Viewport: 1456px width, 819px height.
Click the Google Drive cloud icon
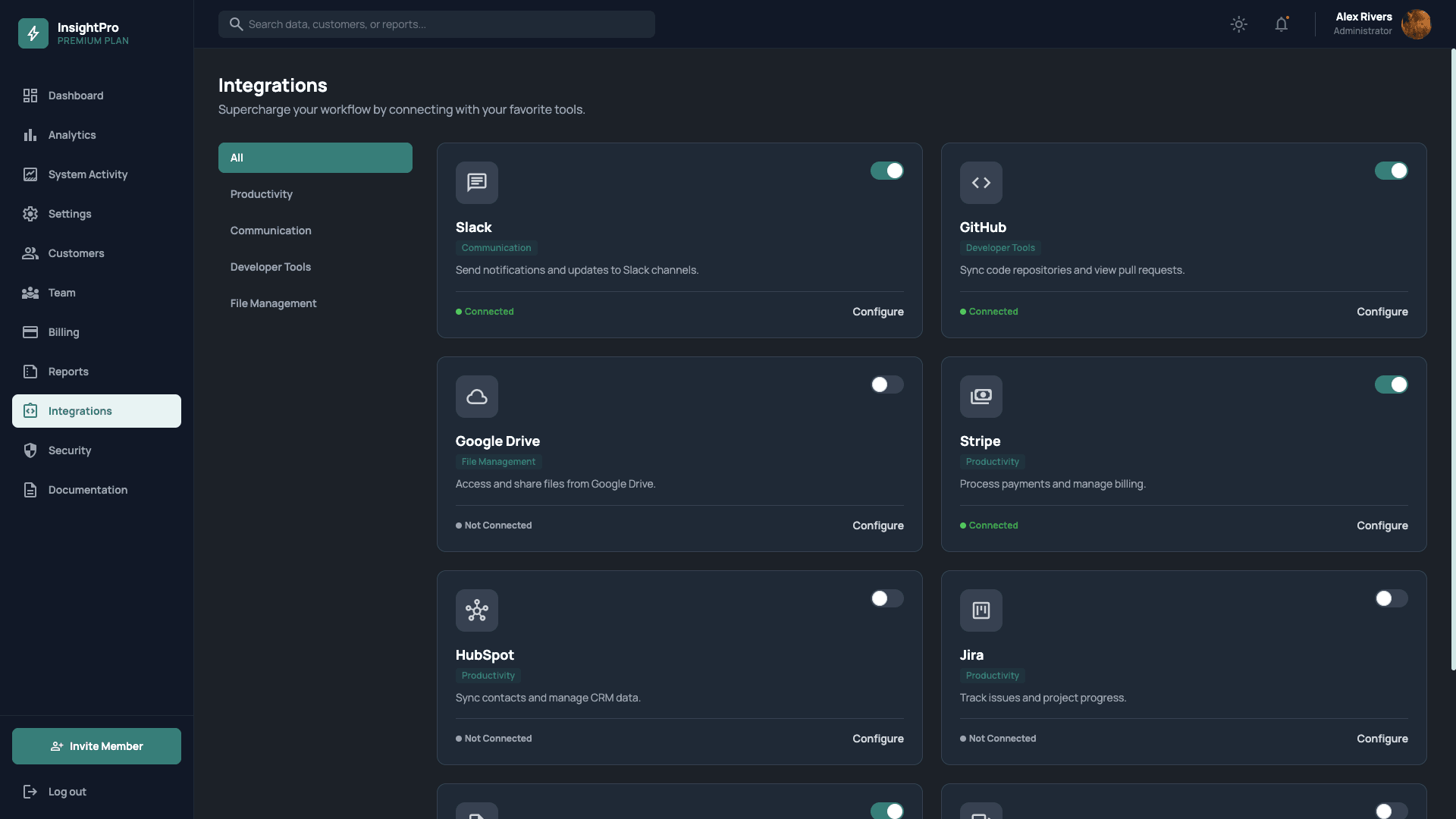pyautogui.click(x=476, y=396)
